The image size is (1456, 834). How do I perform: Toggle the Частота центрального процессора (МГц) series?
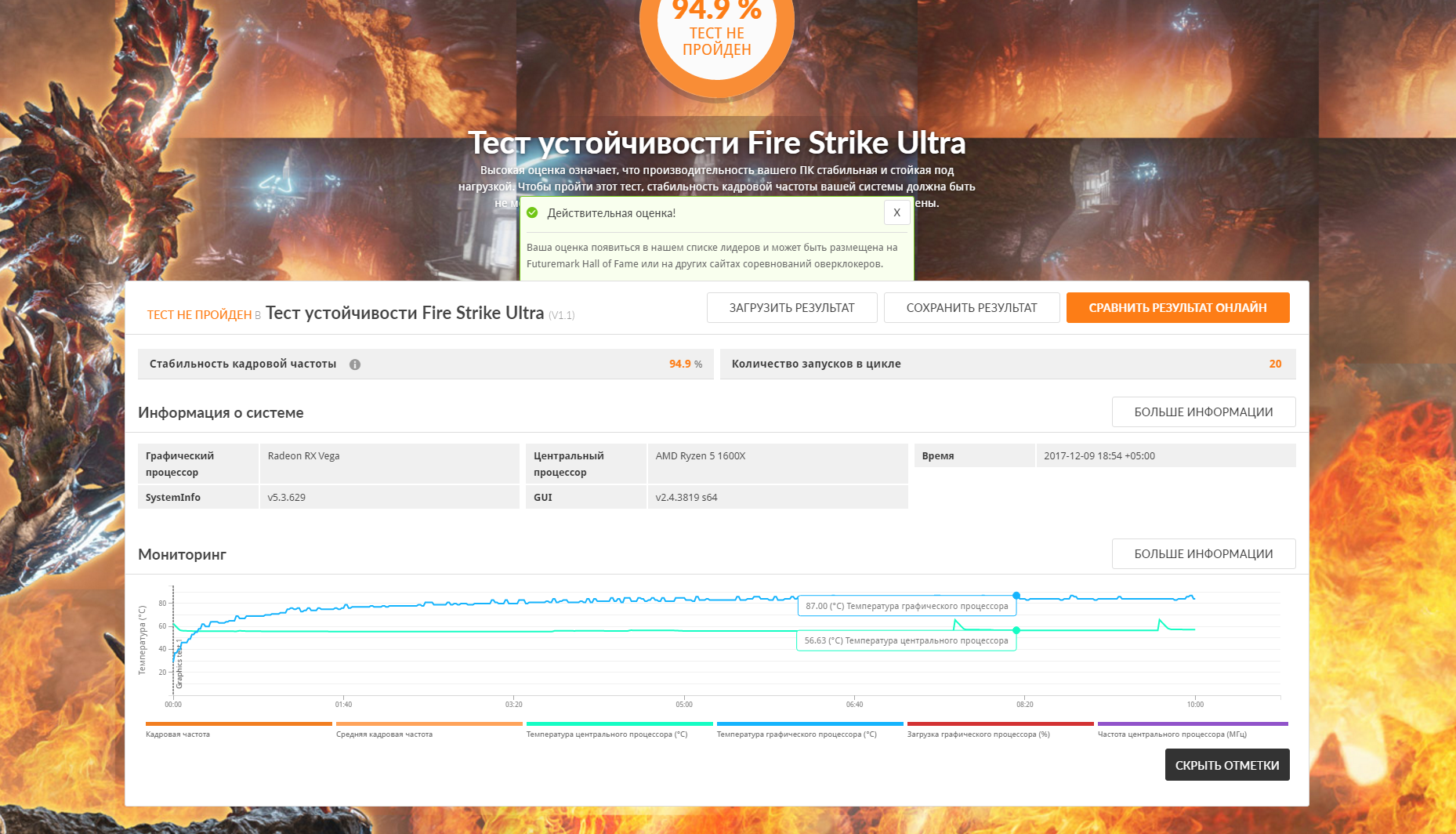click(1193, 730)
